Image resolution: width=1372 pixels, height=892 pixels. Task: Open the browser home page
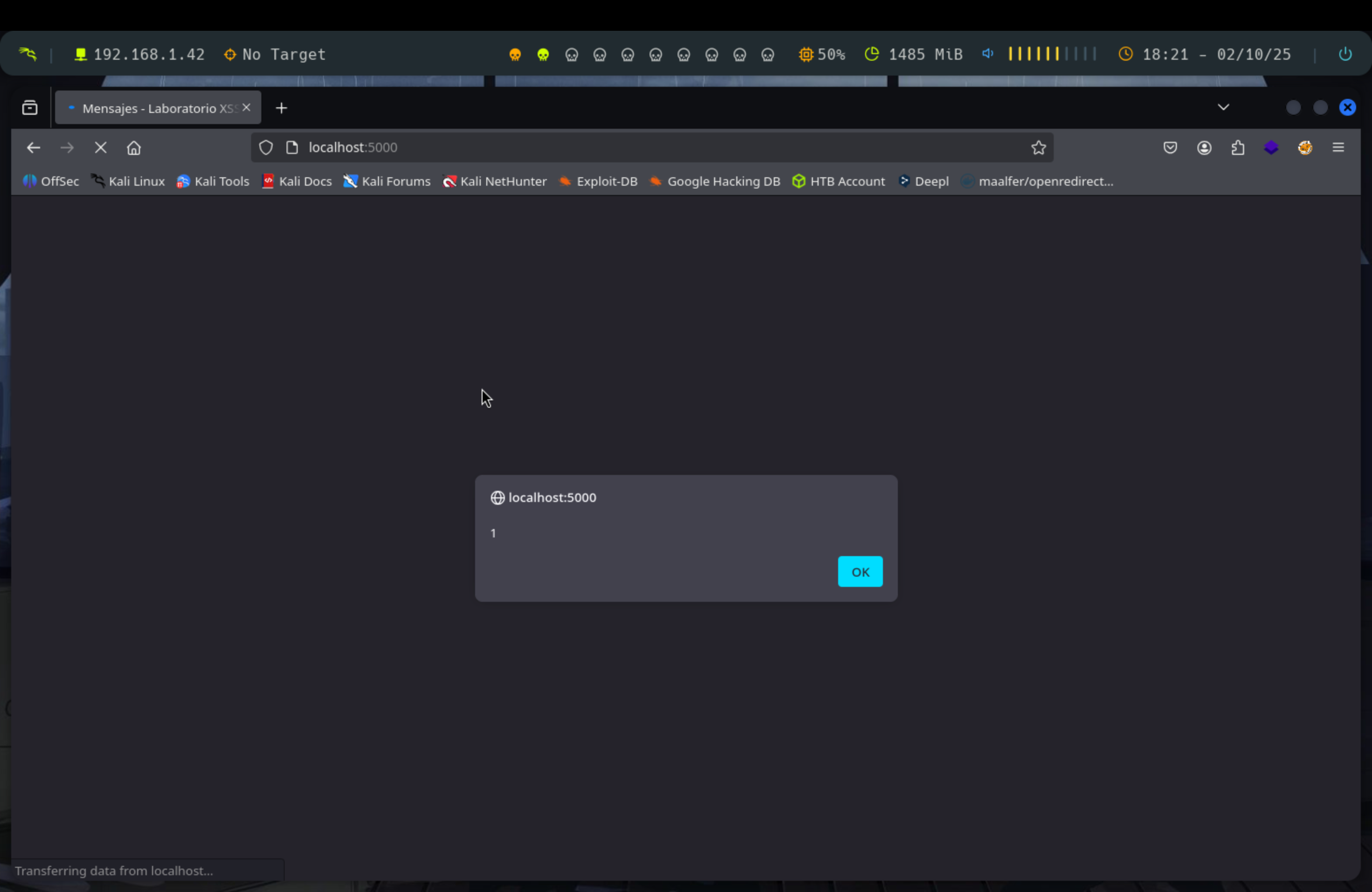click(134, 148)
